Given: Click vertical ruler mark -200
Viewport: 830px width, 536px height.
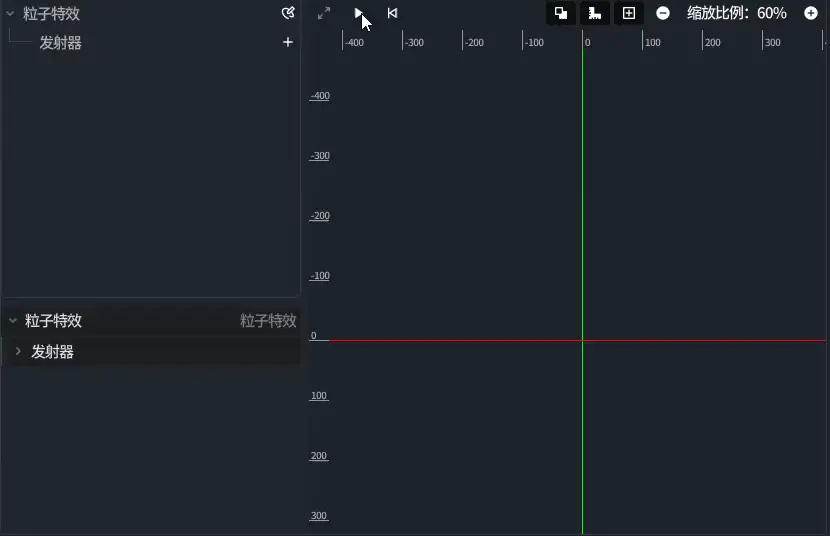Looking at the screenshot, I should 320,215.
